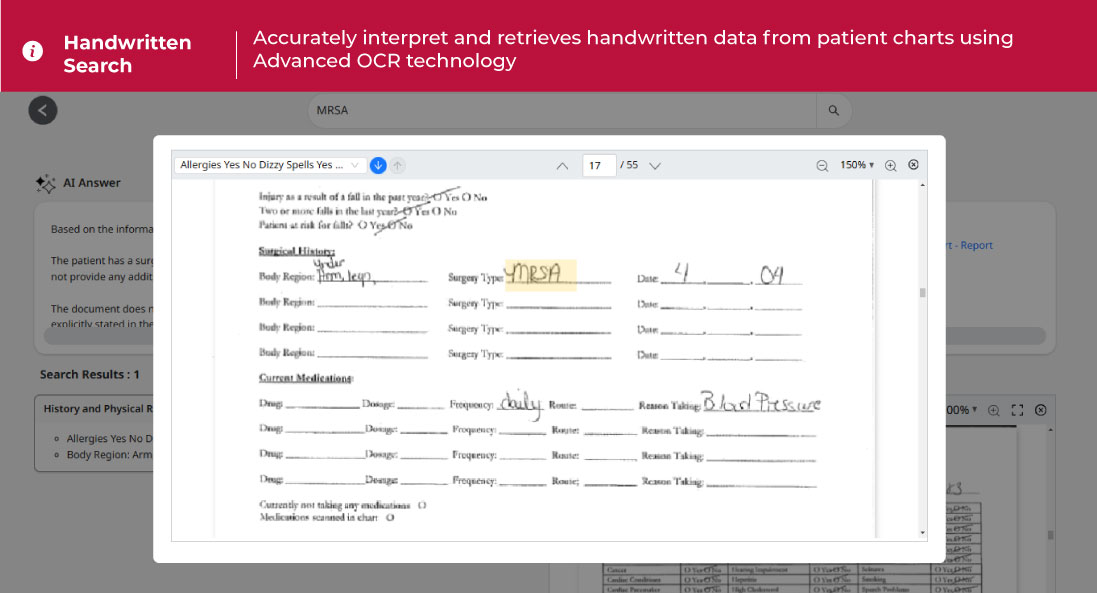Click the popup viewer vertical scrollbar thumb
1097x593 pixels.
coord(921,292)
